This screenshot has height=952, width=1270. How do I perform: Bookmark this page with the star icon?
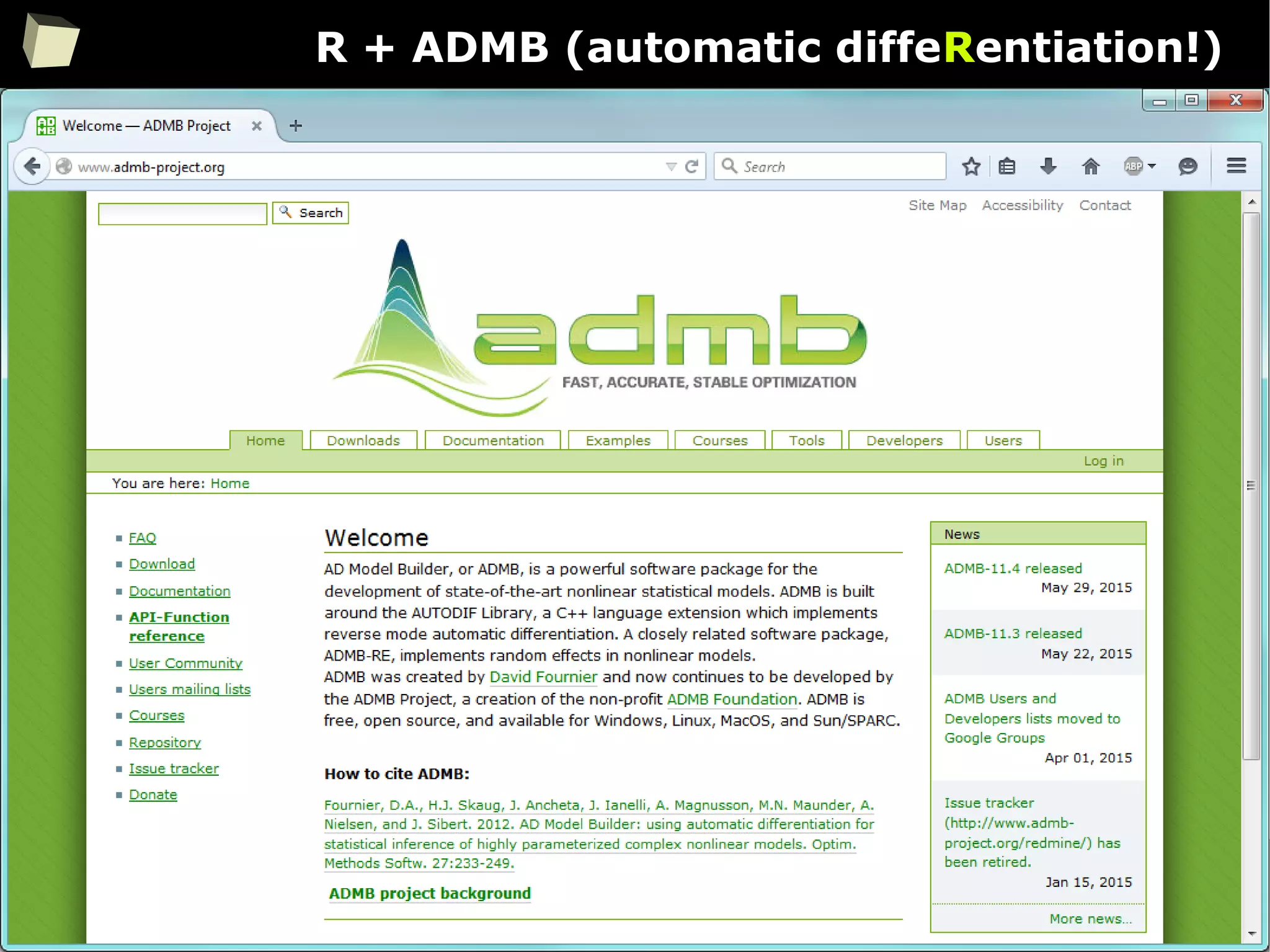(971, 166)
